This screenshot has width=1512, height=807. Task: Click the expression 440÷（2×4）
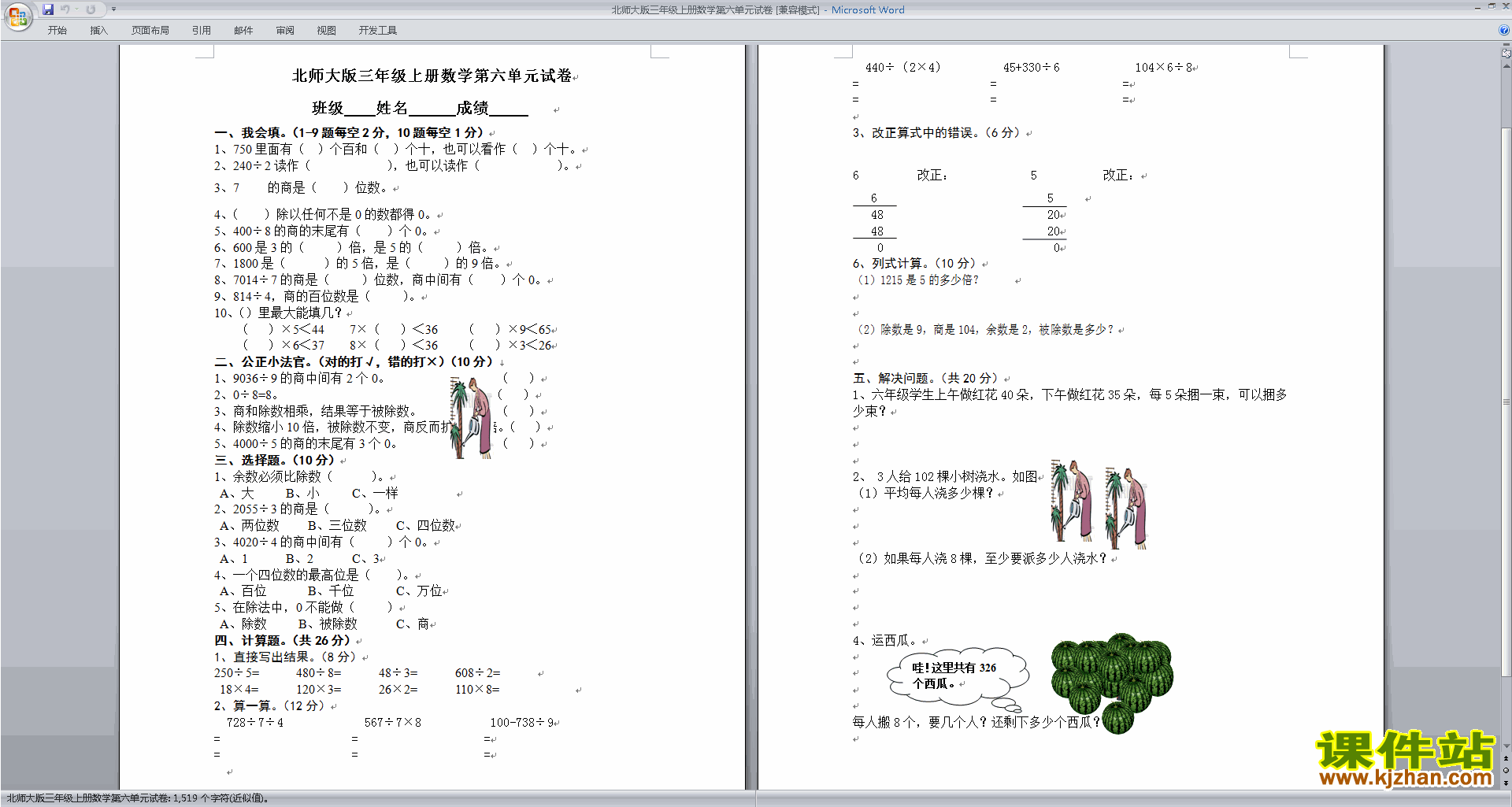click(902, 68)
